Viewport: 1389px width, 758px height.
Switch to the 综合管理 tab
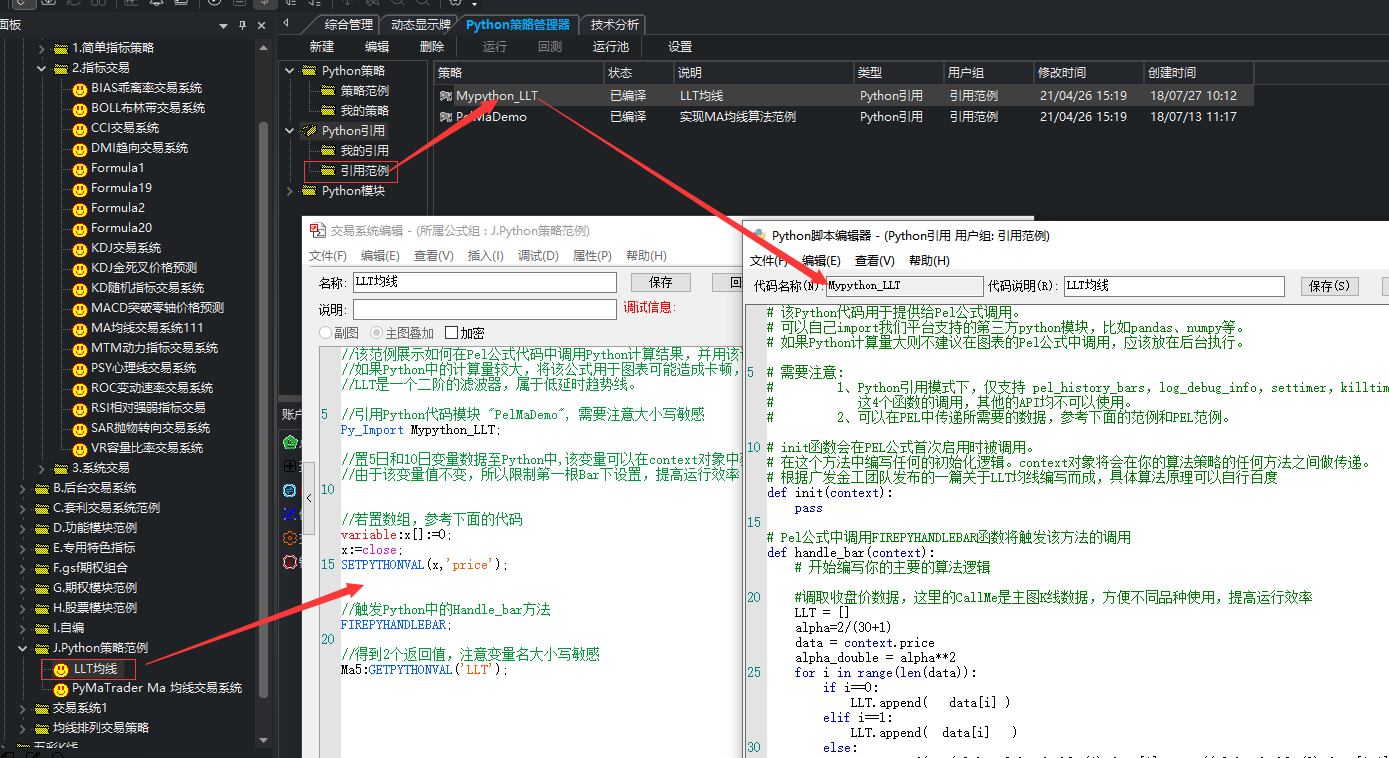point(348,24)
